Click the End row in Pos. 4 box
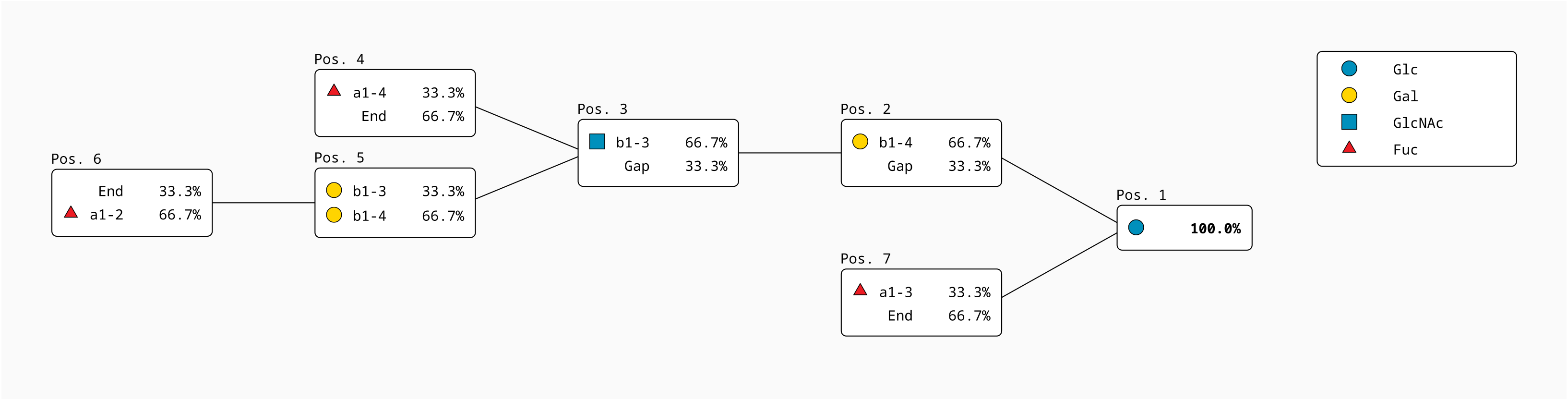This screenshot has height=400, width=1568. point(395,116)
